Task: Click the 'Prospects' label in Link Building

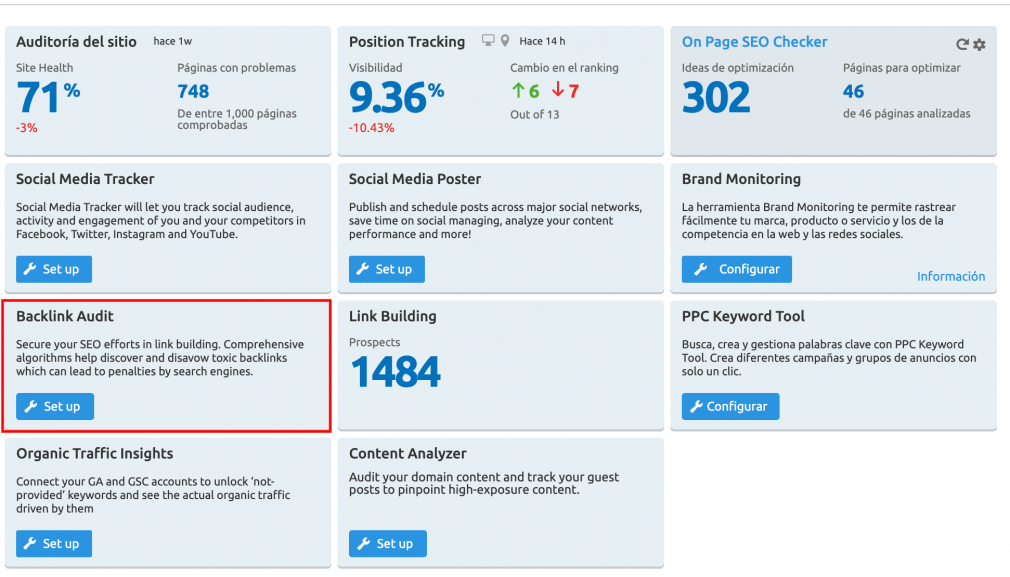Action: (374, 343)
